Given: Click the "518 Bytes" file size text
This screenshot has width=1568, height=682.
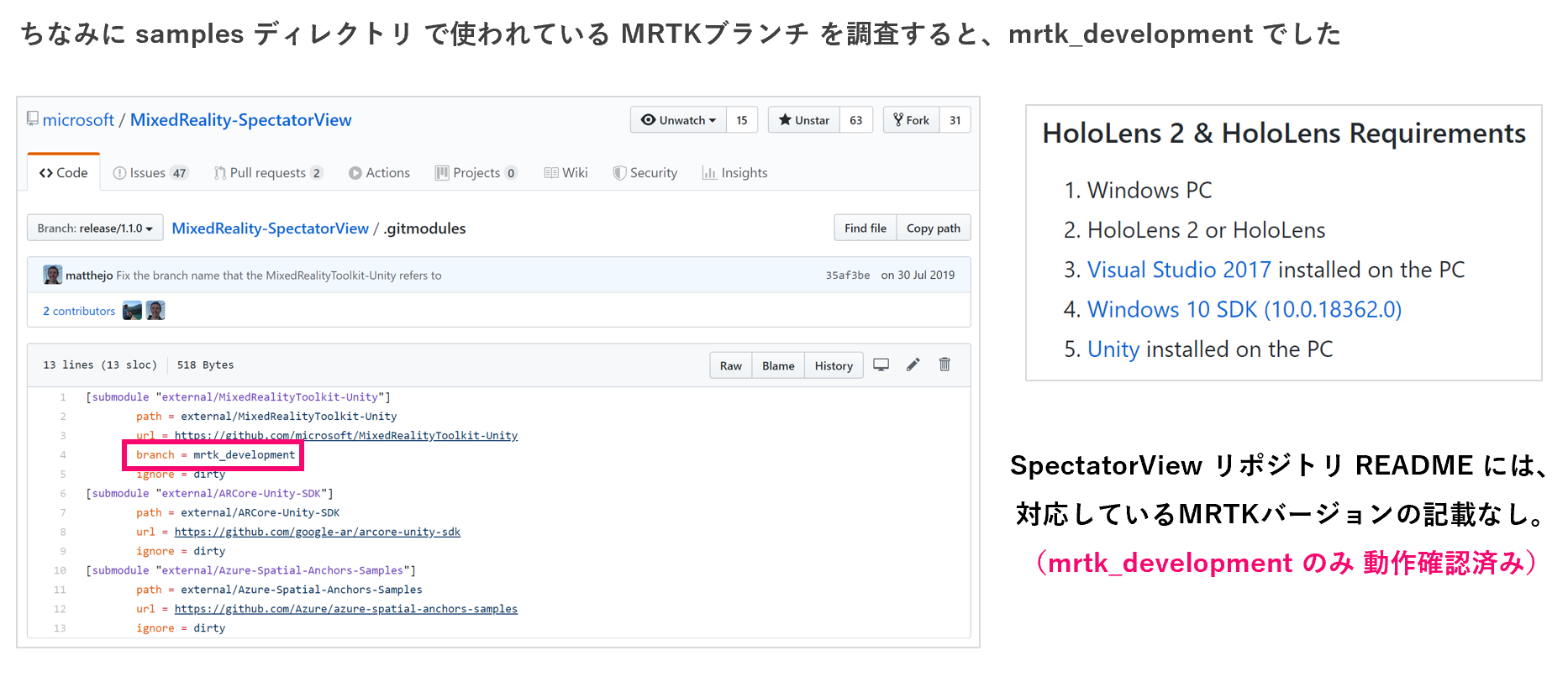Looking at the screenshot, I should click(205, 365).
